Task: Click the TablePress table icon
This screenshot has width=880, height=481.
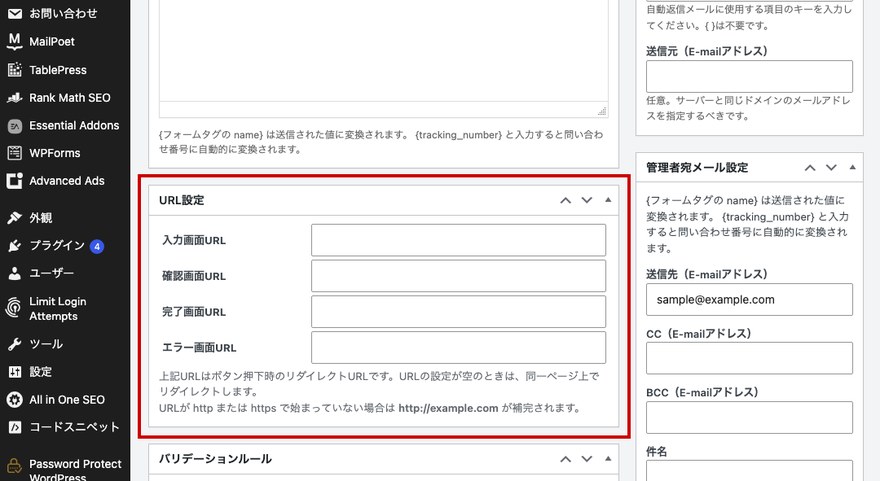Action: tap(15, 70)
